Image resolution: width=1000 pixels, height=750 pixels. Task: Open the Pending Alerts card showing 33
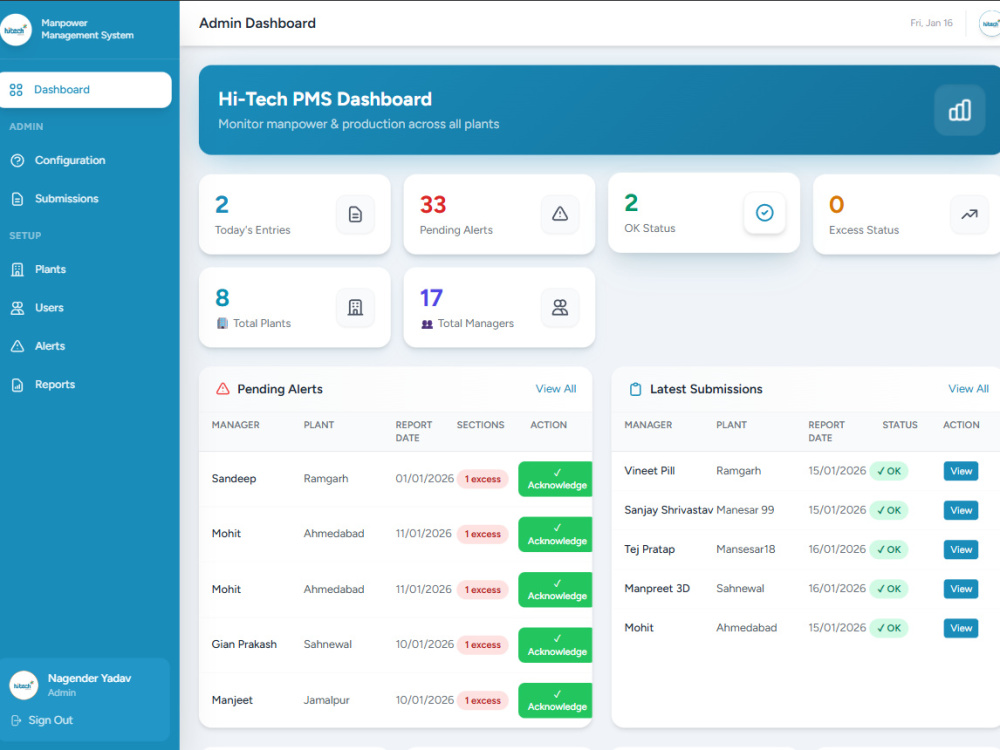click(499, 215)
